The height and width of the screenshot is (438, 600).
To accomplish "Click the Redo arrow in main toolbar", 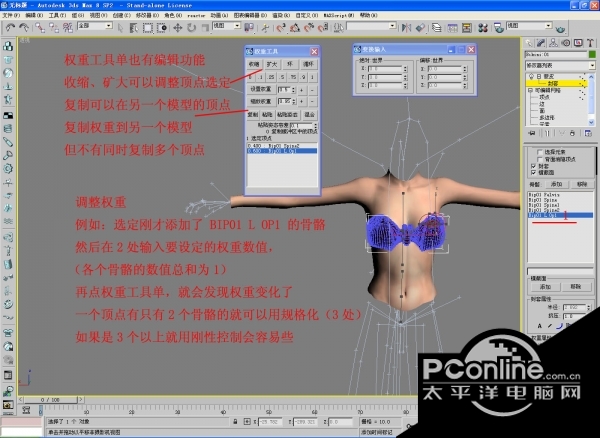I will coord(24,28).
